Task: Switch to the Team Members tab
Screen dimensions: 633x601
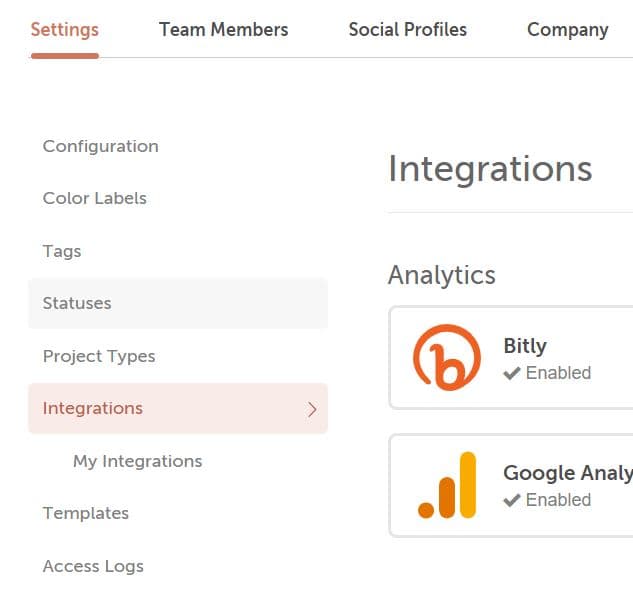Action: click(223, 29)
